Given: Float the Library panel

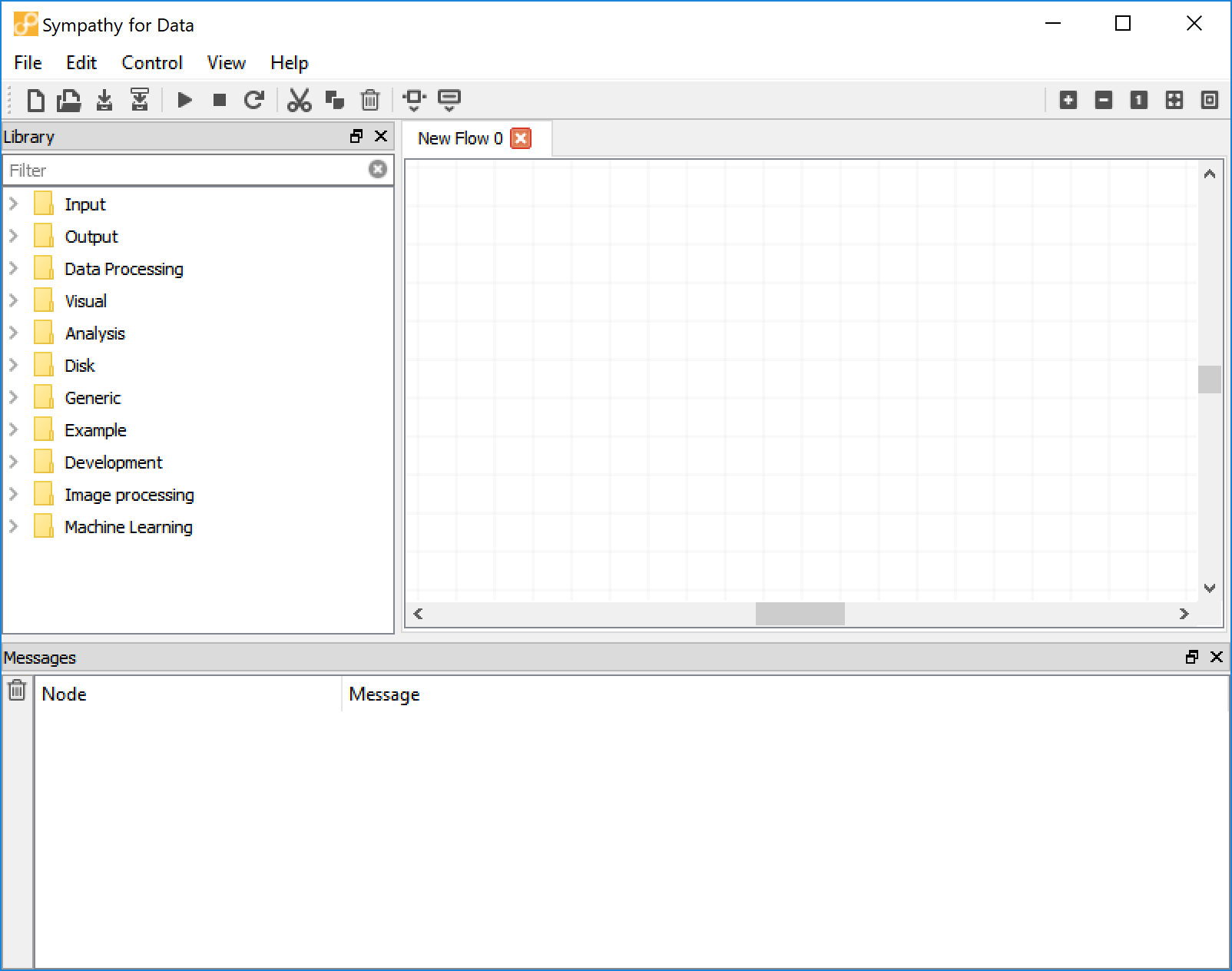Looking at the screenshot, I should coord(356,136).
